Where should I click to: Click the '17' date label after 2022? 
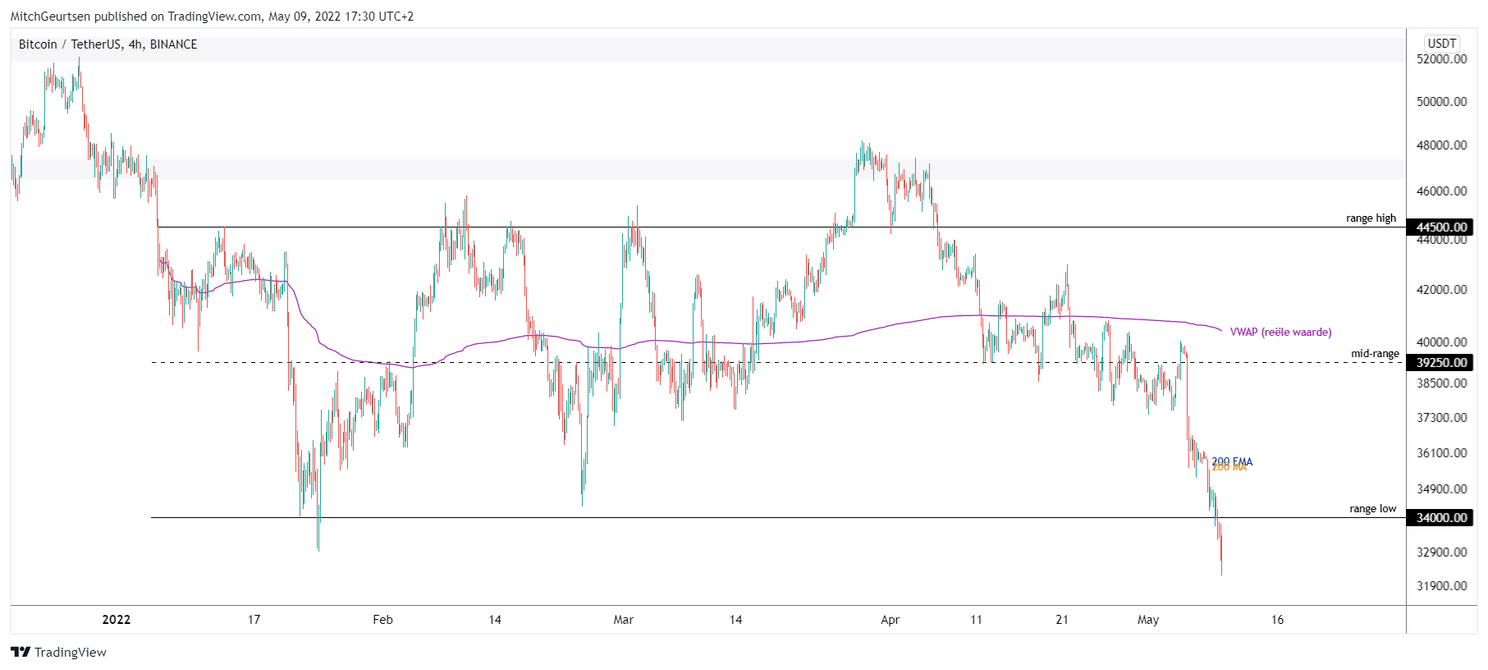click(x=254, y=620)
